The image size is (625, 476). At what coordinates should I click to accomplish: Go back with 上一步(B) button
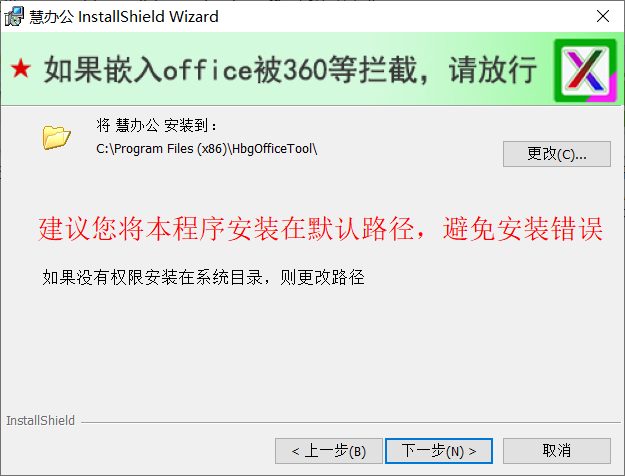[328, 451]
